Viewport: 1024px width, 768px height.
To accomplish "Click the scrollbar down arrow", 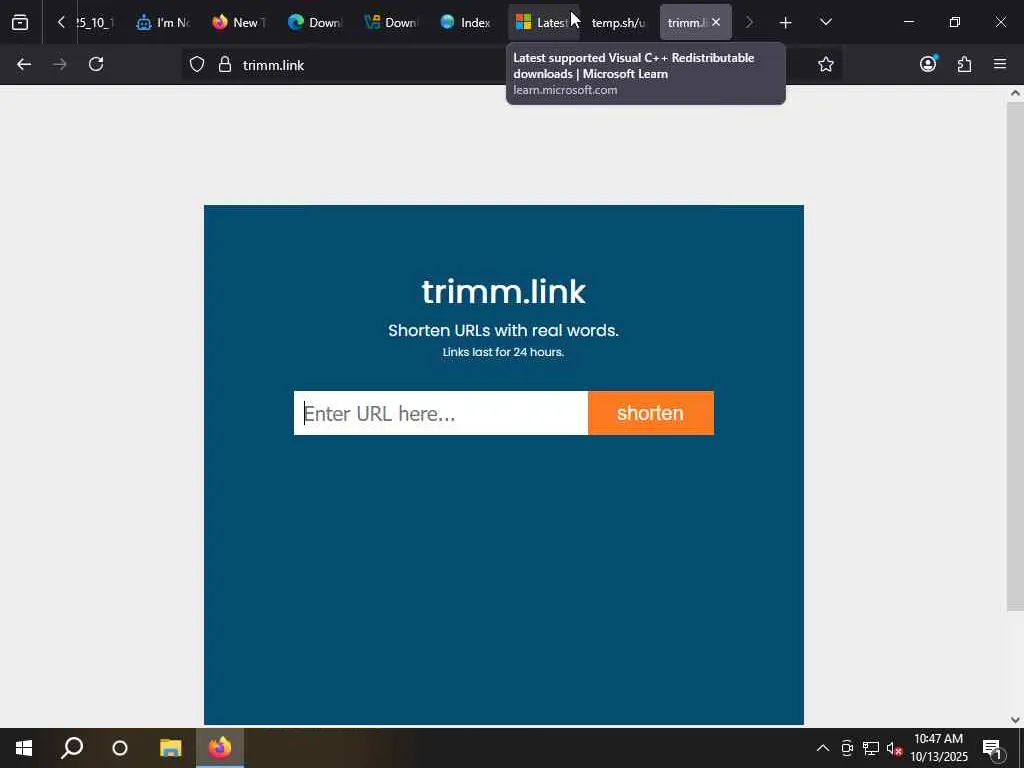I will (x=1015, y=720).
